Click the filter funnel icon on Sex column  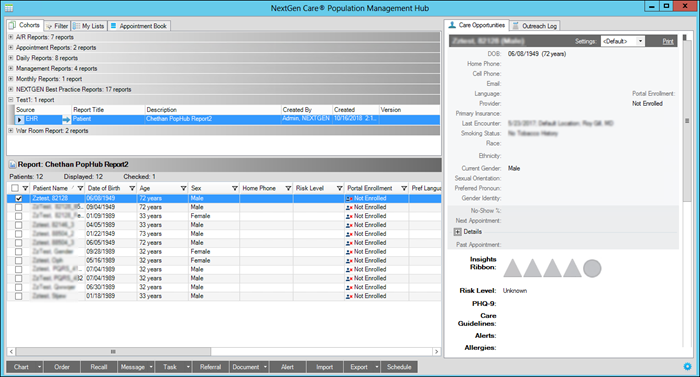tap(235, 188)
